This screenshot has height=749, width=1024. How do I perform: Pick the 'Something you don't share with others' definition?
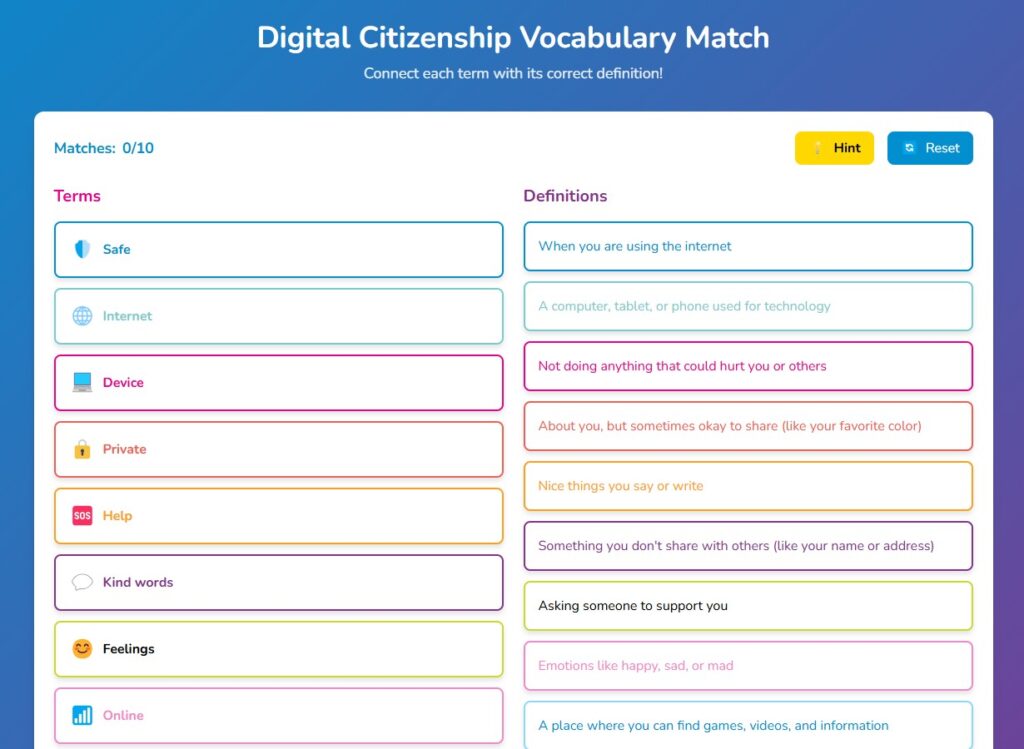tap(747, 546)
